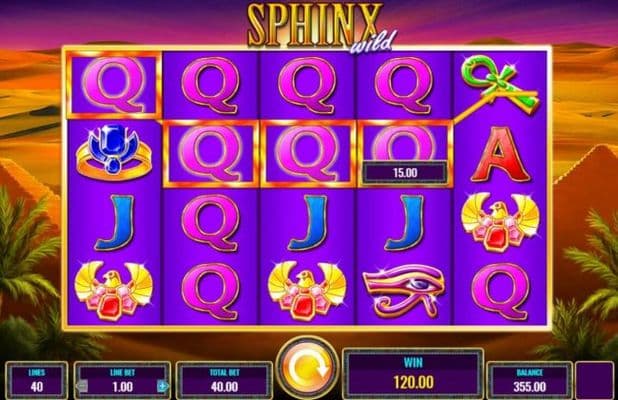Screen dimensions: 618x400
Task: Click the Balance 355.00 display
Action: coord(529,381)
